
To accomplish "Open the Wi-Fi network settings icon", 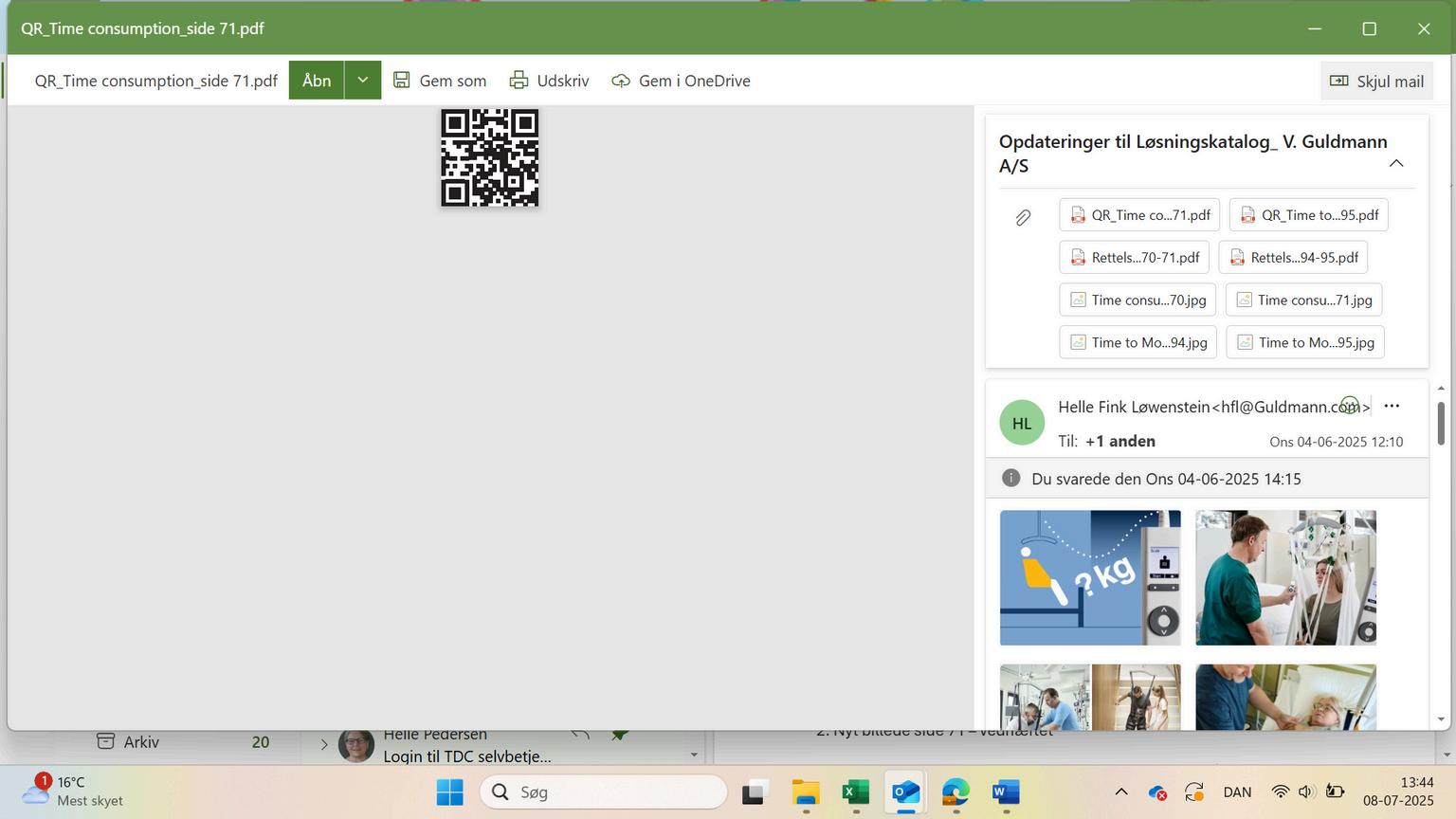I will 1281,792.
